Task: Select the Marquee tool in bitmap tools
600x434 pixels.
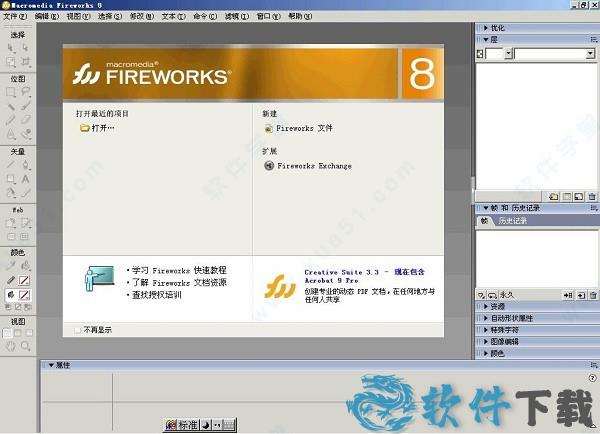Action: (x=11, y=91)
